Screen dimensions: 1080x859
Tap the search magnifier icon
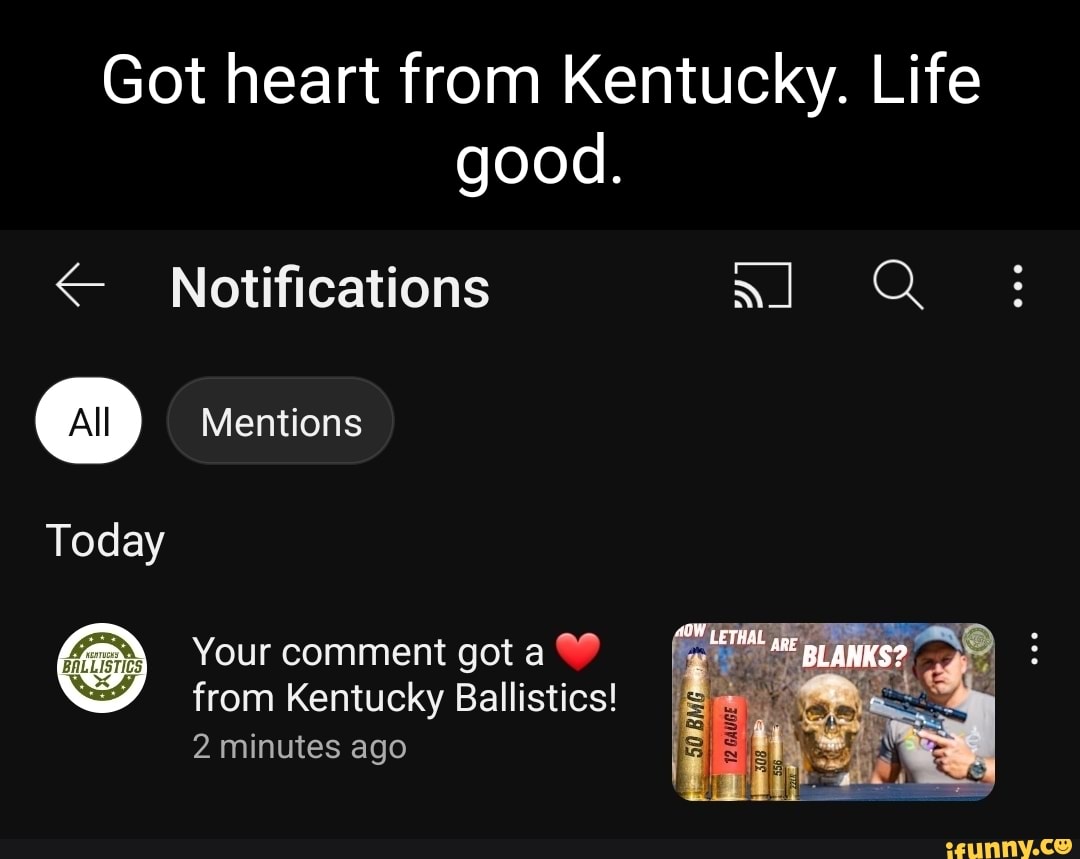click(x=897, y=287)
